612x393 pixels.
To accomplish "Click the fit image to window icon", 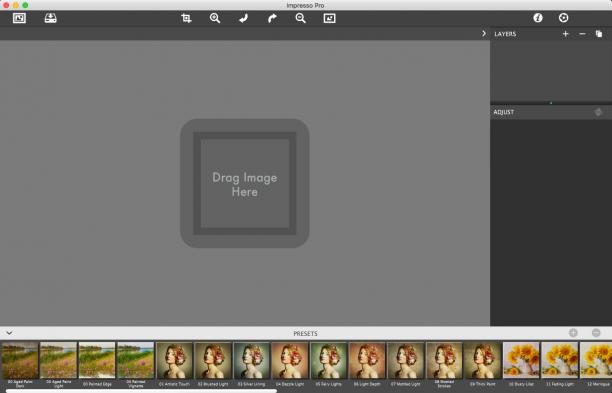I will coord(329,18).
